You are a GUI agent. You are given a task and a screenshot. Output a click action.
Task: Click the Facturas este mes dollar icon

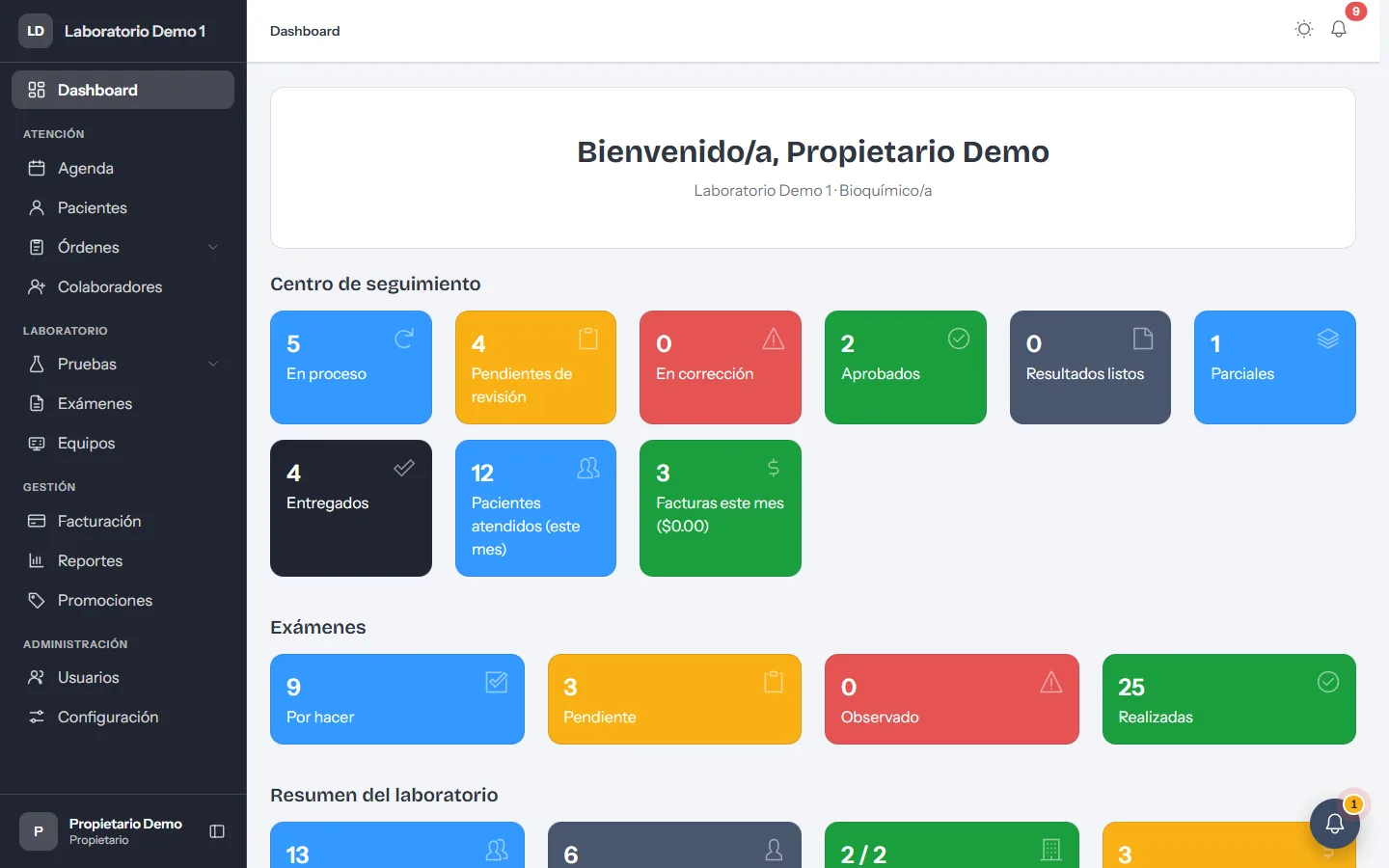(774, 468)
